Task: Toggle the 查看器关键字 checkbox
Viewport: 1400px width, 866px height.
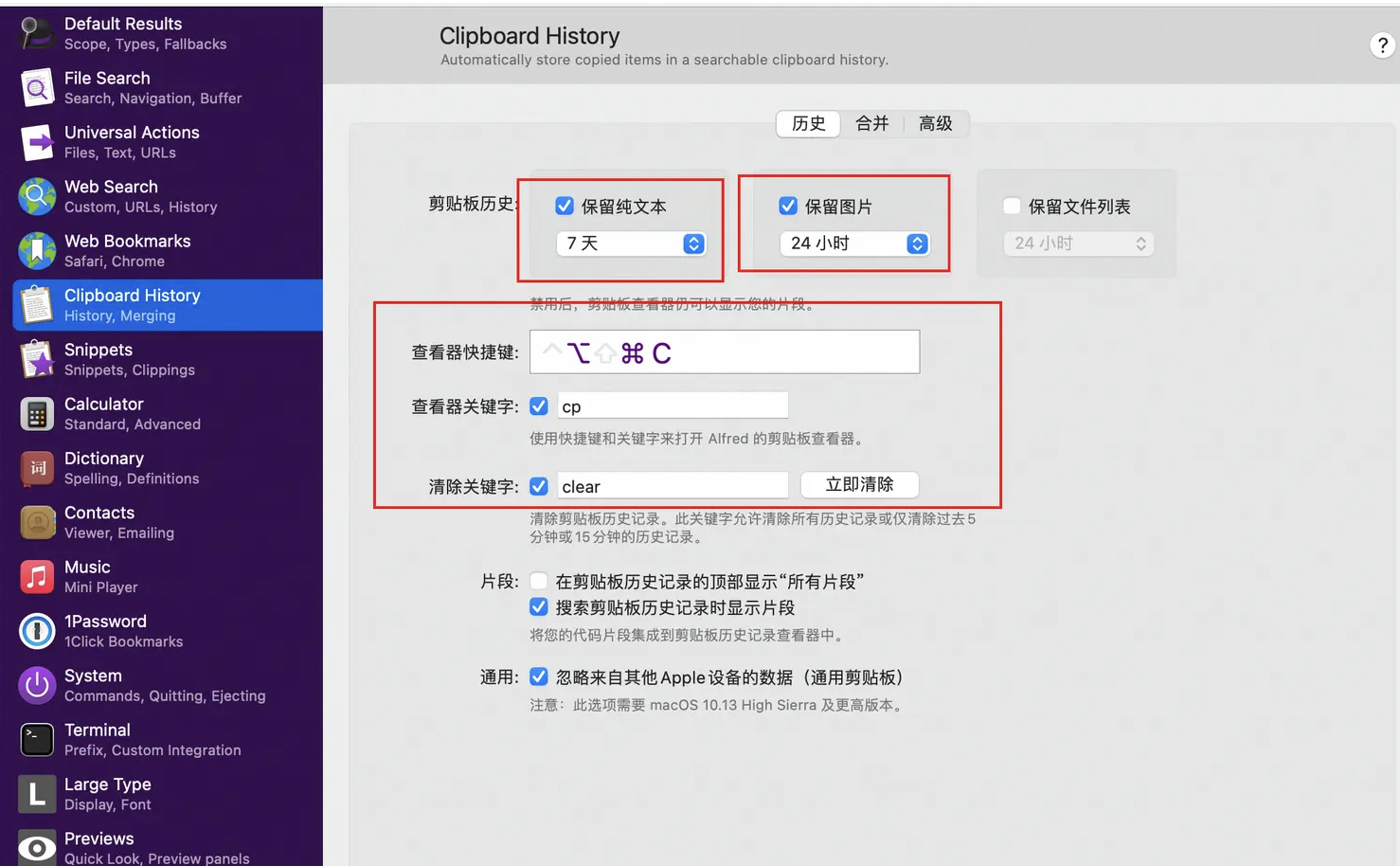Action: pos(539,406)
